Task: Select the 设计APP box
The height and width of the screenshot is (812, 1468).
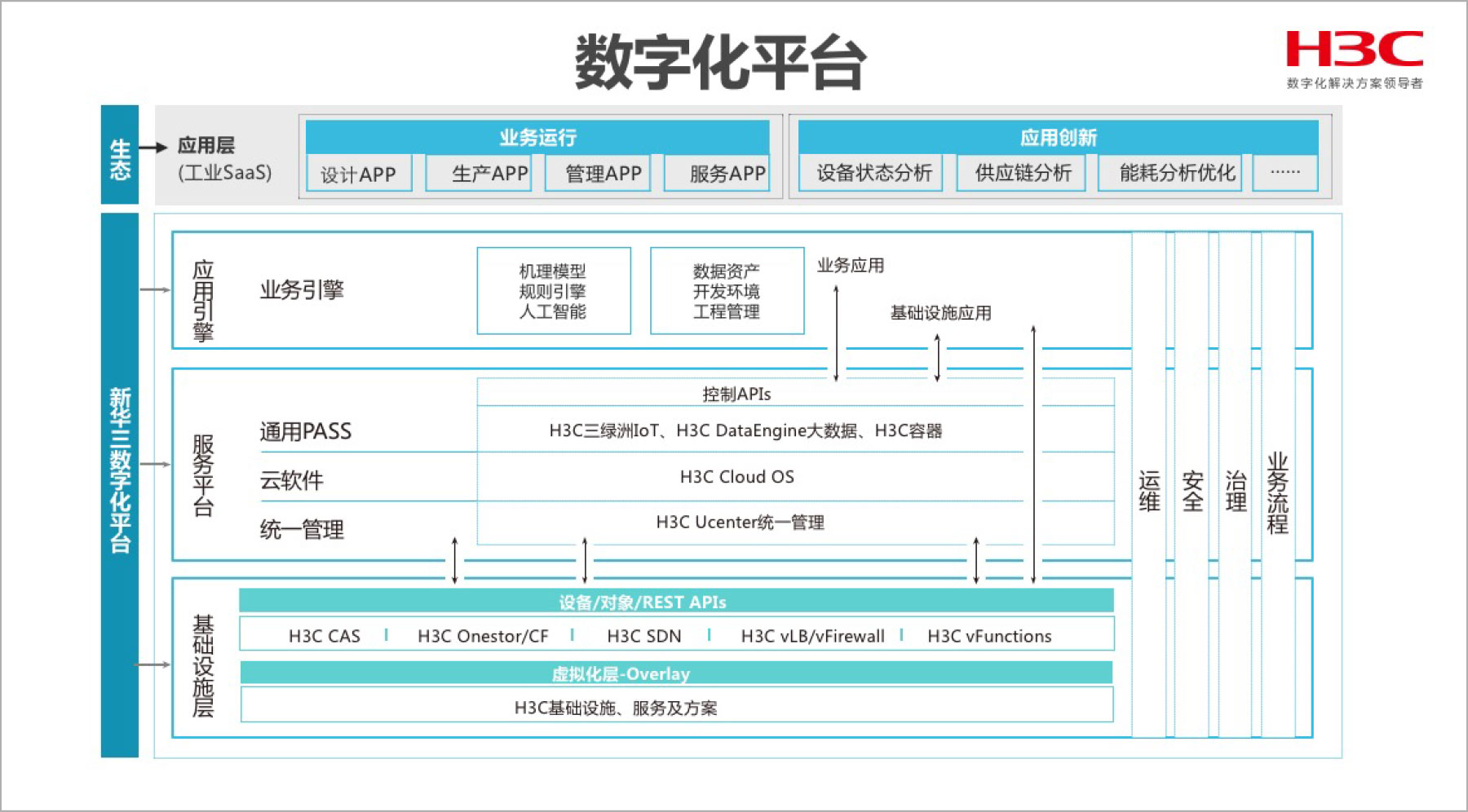Action: (358, 174)
